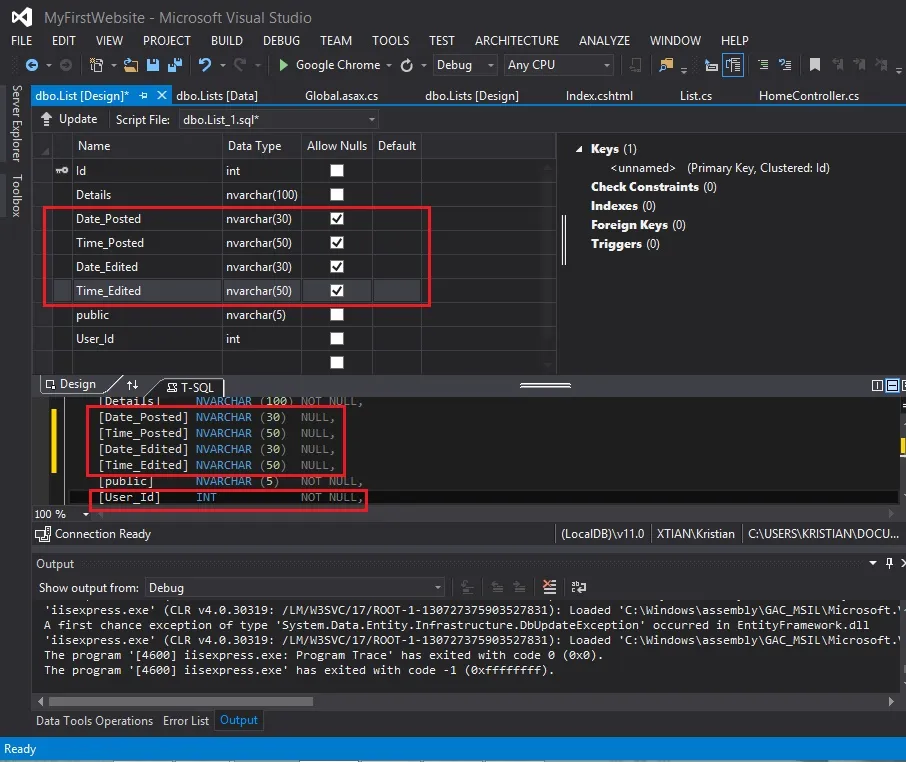Screen dimensions: 906x762
Task: Pin the dbo.List [Design] tab
Action: click(143, 95)
